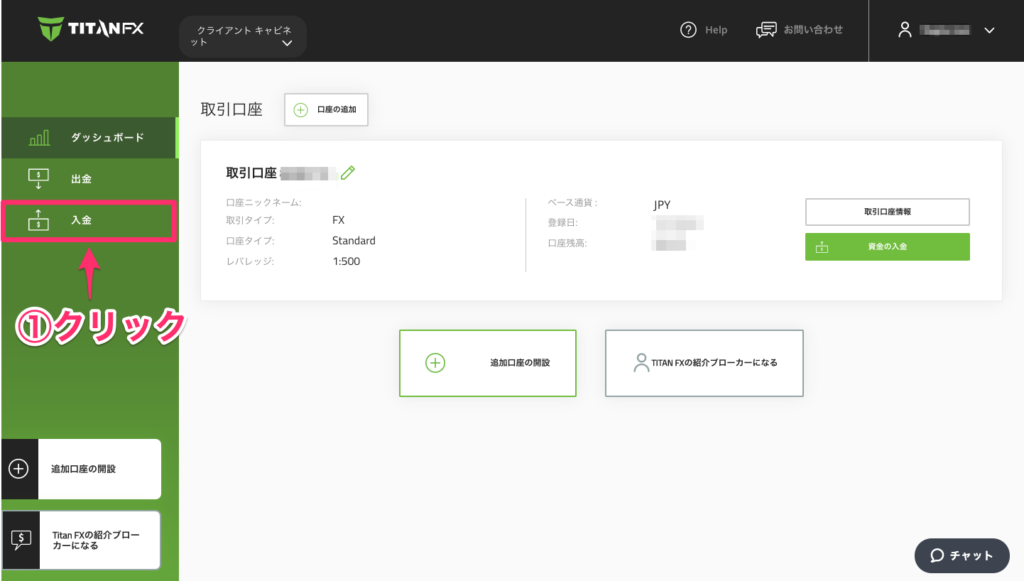Click the withdrawal icon in sidebar
1024x581 pixels.
pyautogui.click(x=39, y=179)
